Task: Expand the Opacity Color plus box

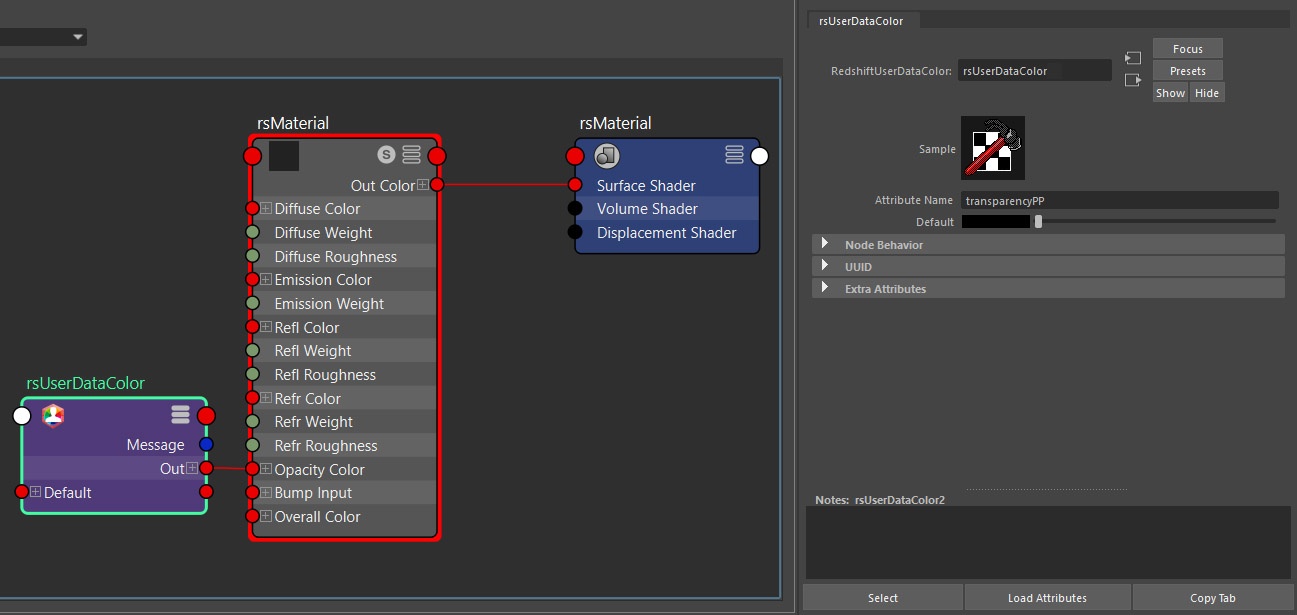Action: pyautogui.click(x=266, y=469)
